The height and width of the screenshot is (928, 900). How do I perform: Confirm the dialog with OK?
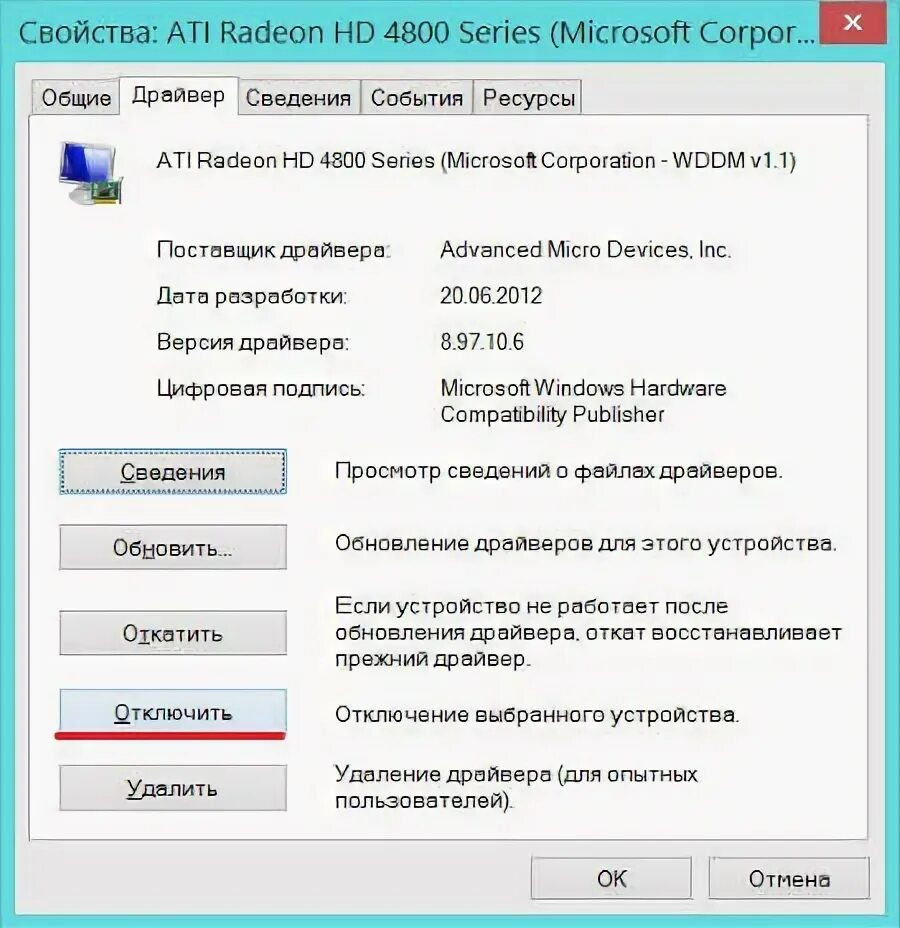611,878
